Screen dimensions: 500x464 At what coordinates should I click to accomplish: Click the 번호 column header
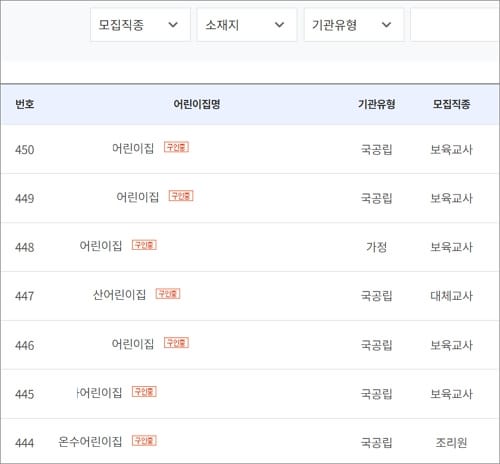[x=25, y=104]
